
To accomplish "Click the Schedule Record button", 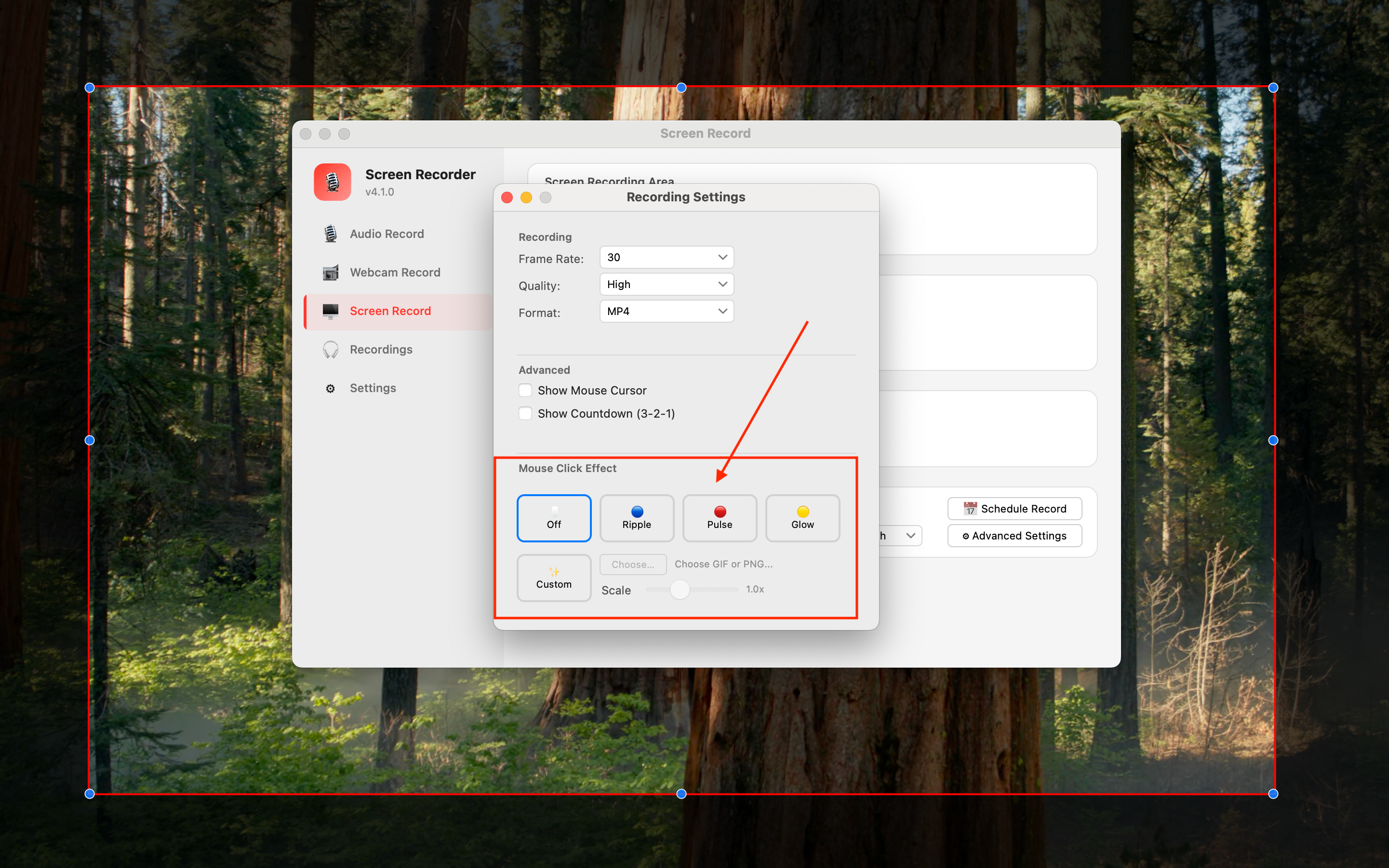I will pyautogui.click(x=1015, y=509).
